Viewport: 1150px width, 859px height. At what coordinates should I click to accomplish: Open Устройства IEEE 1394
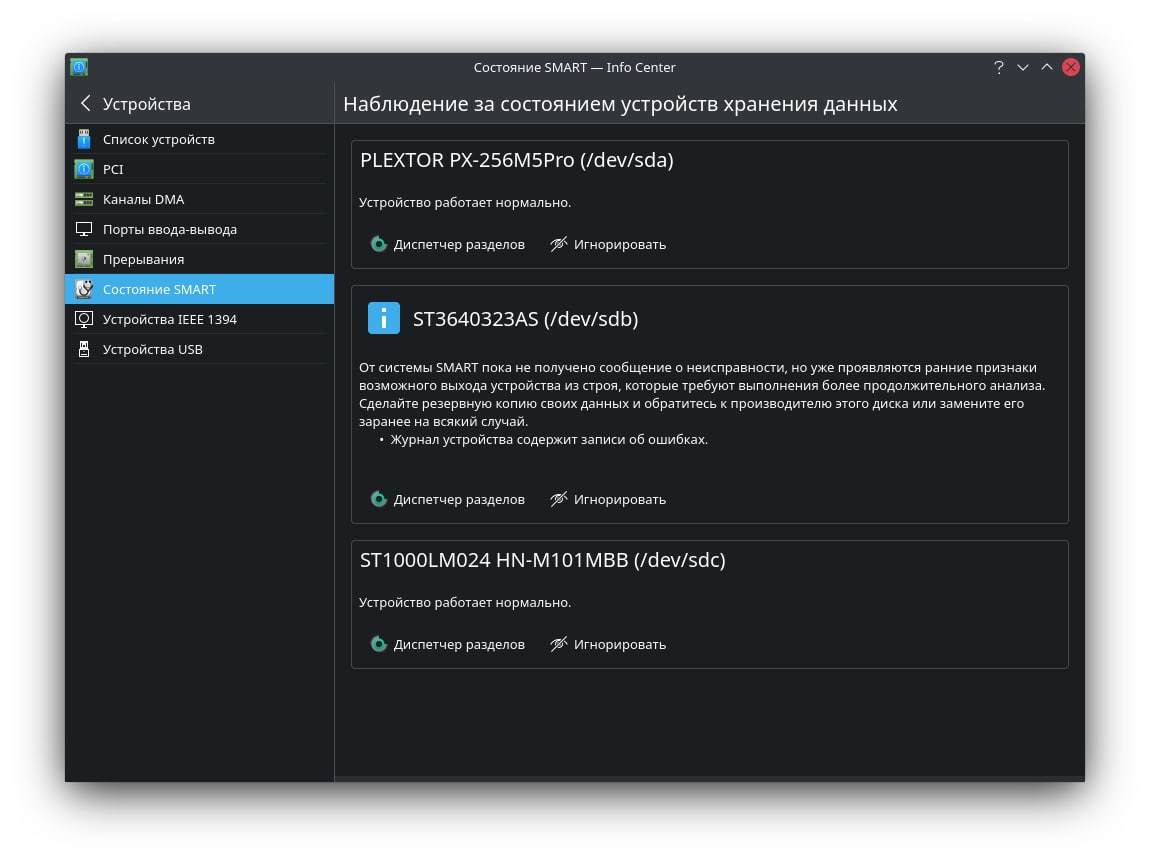pyautogui.click(x=199, y=319)
